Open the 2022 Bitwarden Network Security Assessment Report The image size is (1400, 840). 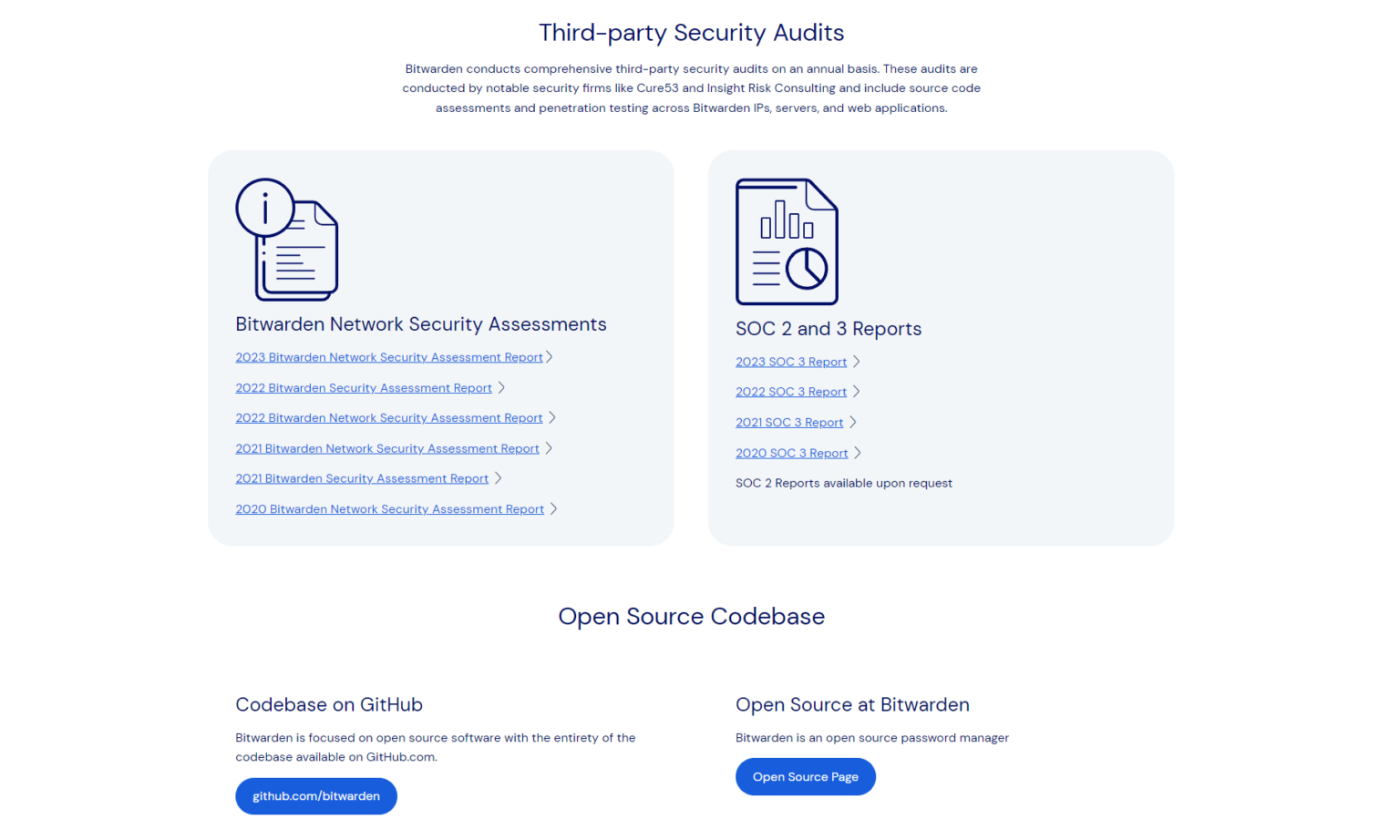pos(389,418)
